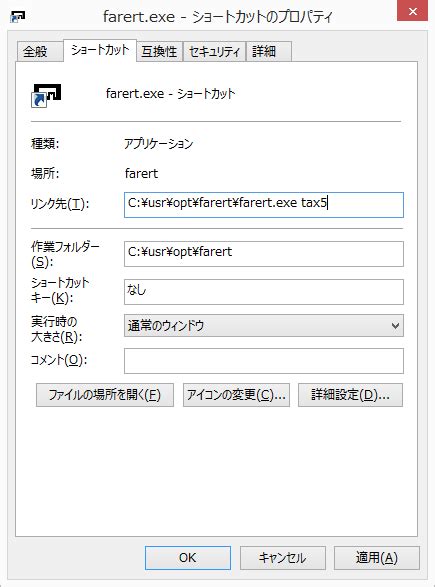
Task: Click the リンク先 target path field
Action: coord(264,205)
